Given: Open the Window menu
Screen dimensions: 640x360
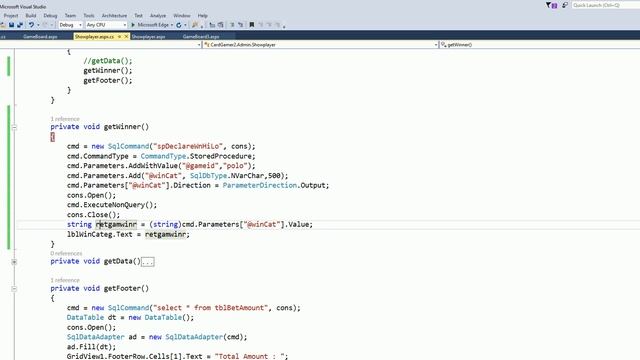Looking at the screenshot, I should click(182, 16).
